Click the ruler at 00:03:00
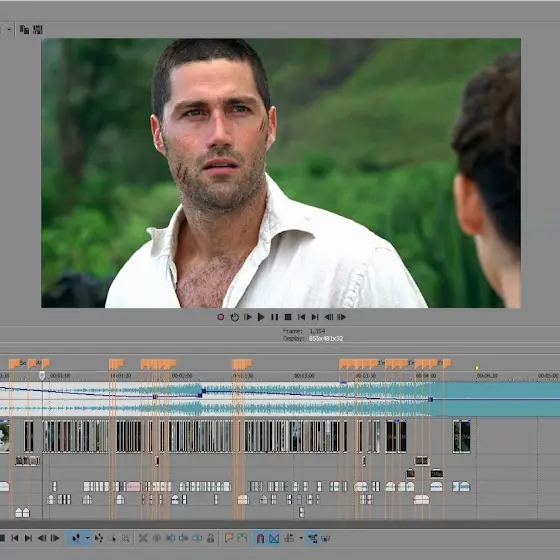Screen dimensions: 560x560 304,376
